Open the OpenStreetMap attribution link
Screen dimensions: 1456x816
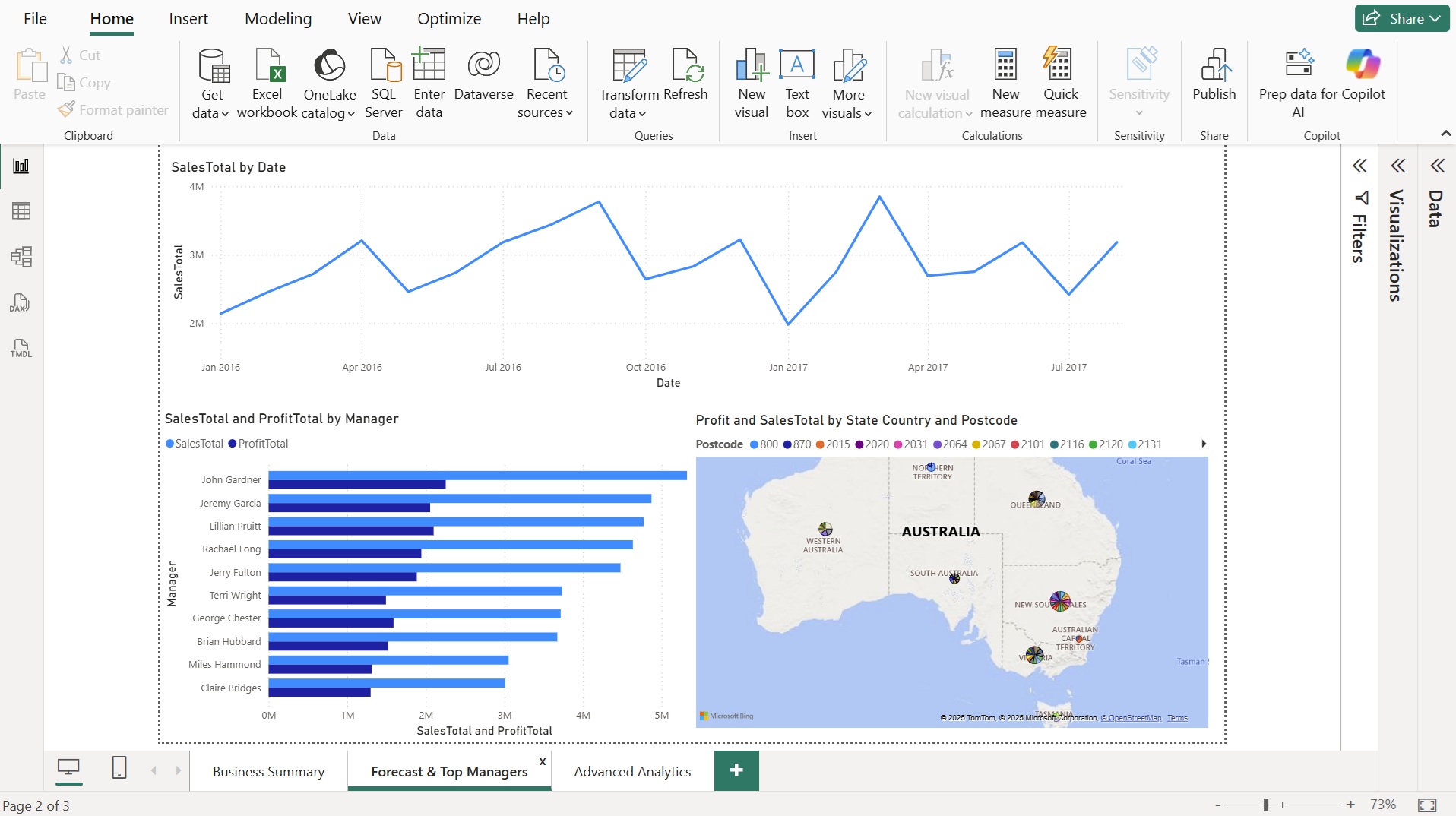click(x=1132, y=717)
